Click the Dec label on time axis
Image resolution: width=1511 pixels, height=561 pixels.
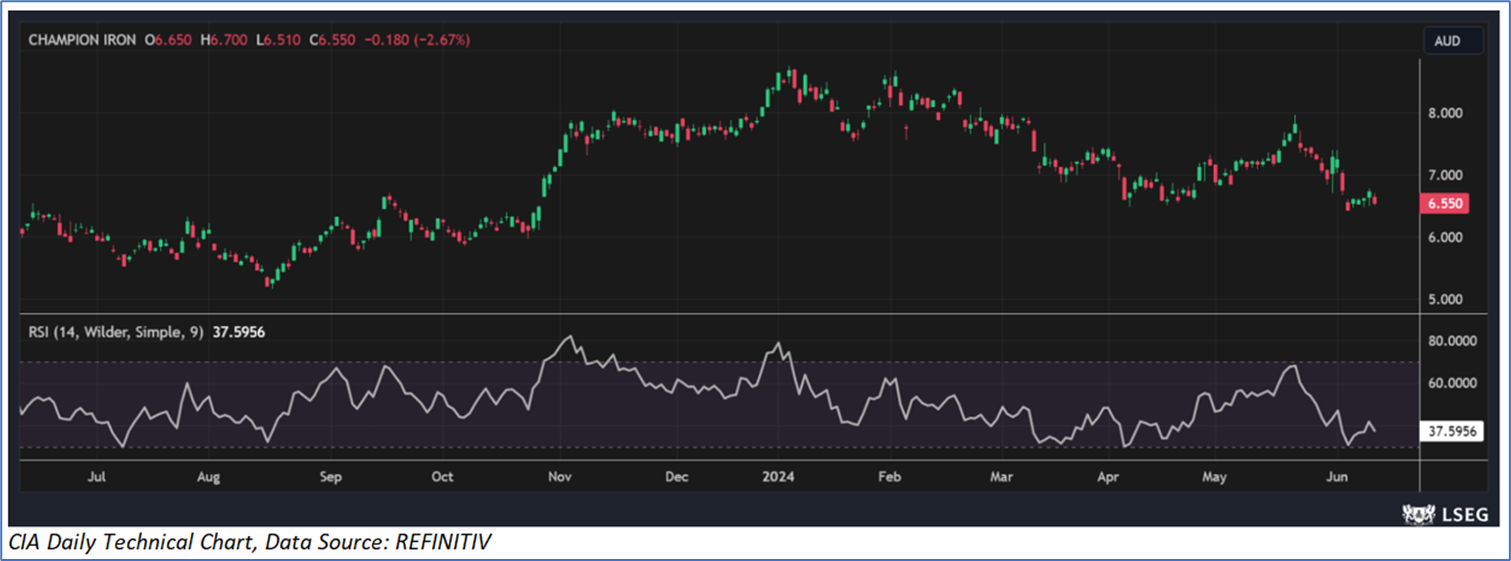click(x=677, y=477)
